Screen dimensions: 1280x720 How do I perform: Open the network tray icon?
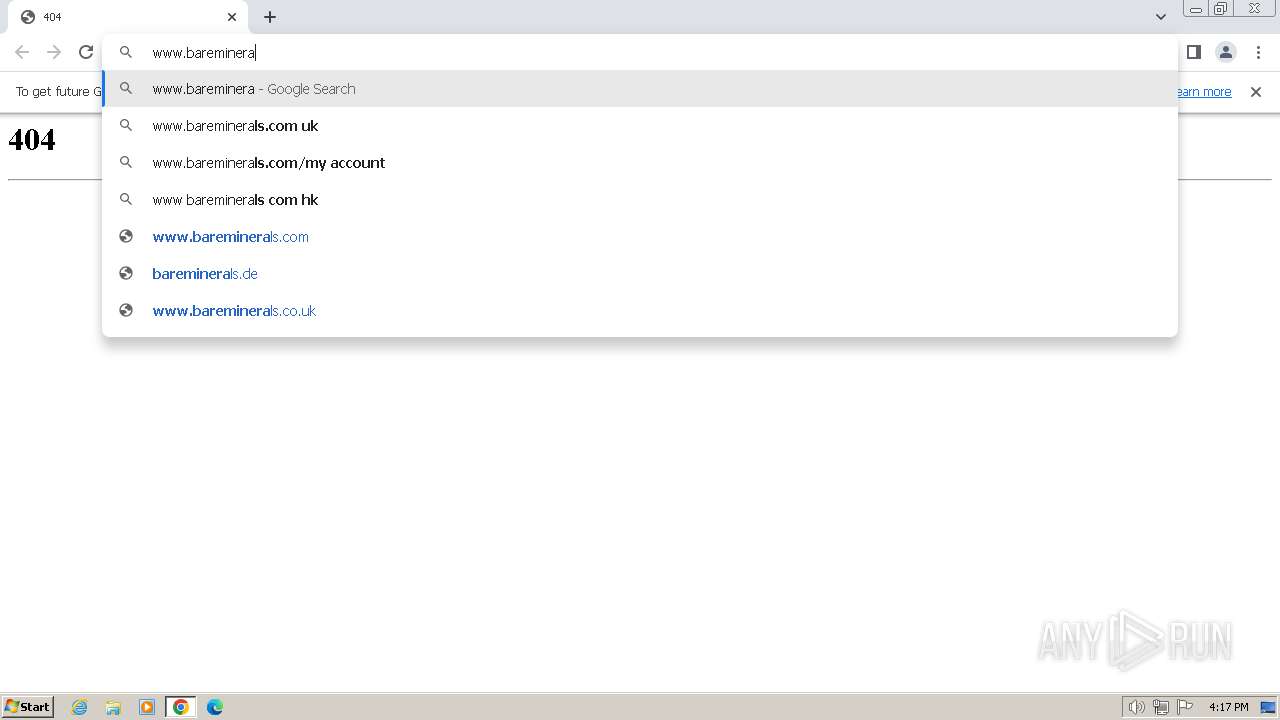[1161, 707]
